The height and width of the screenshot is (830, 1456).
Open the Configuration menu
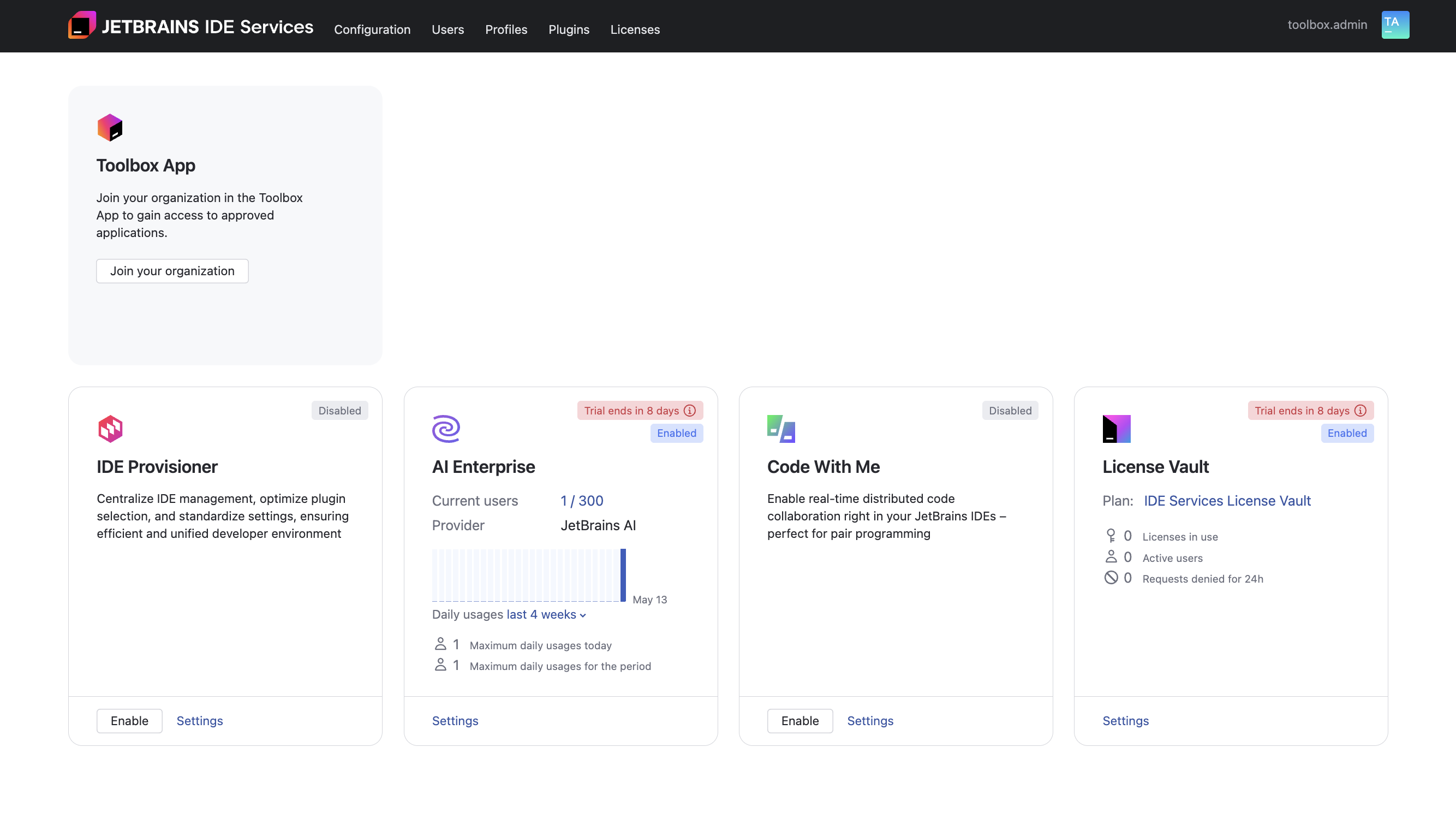[372, 29]
